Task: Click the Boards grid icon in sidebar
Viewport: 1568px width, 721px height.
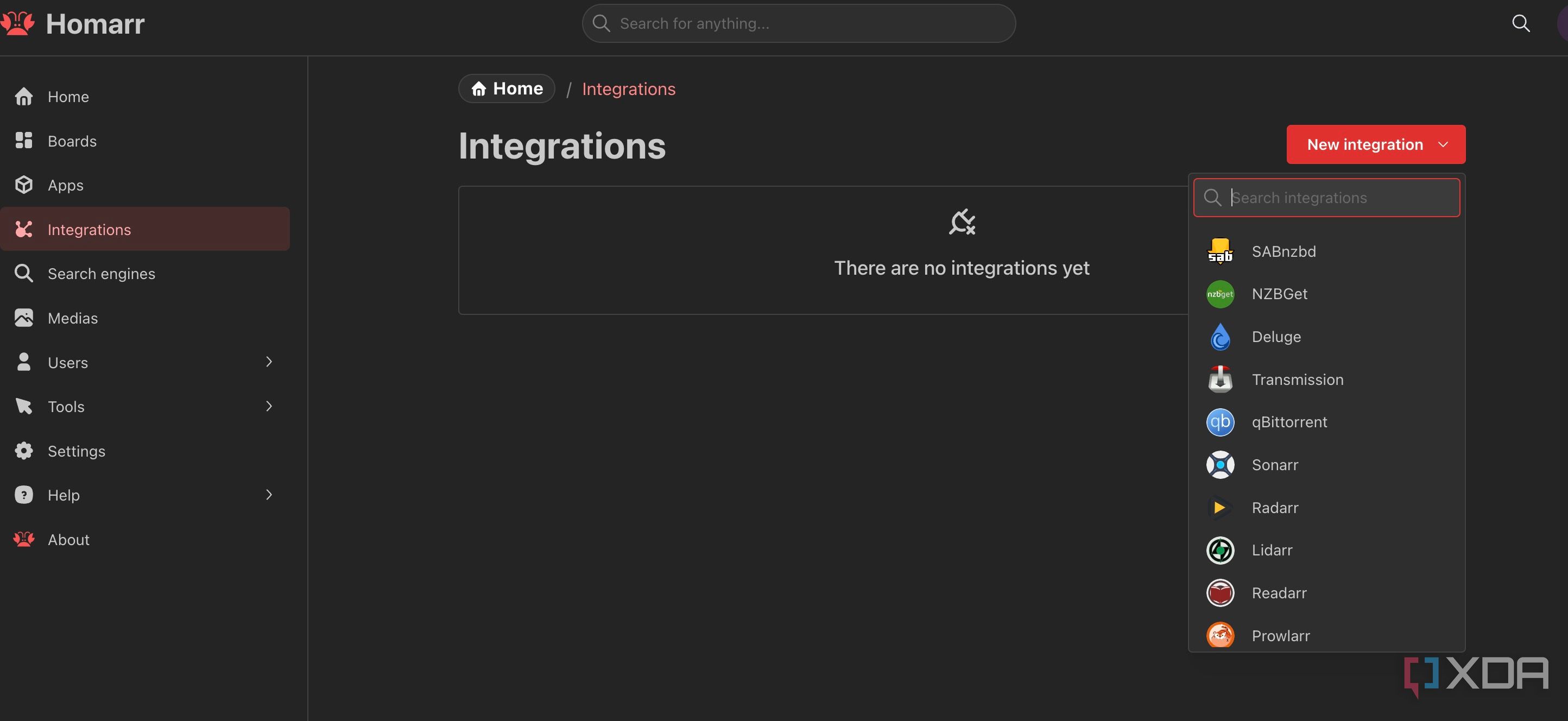Action: click(24, 141)
